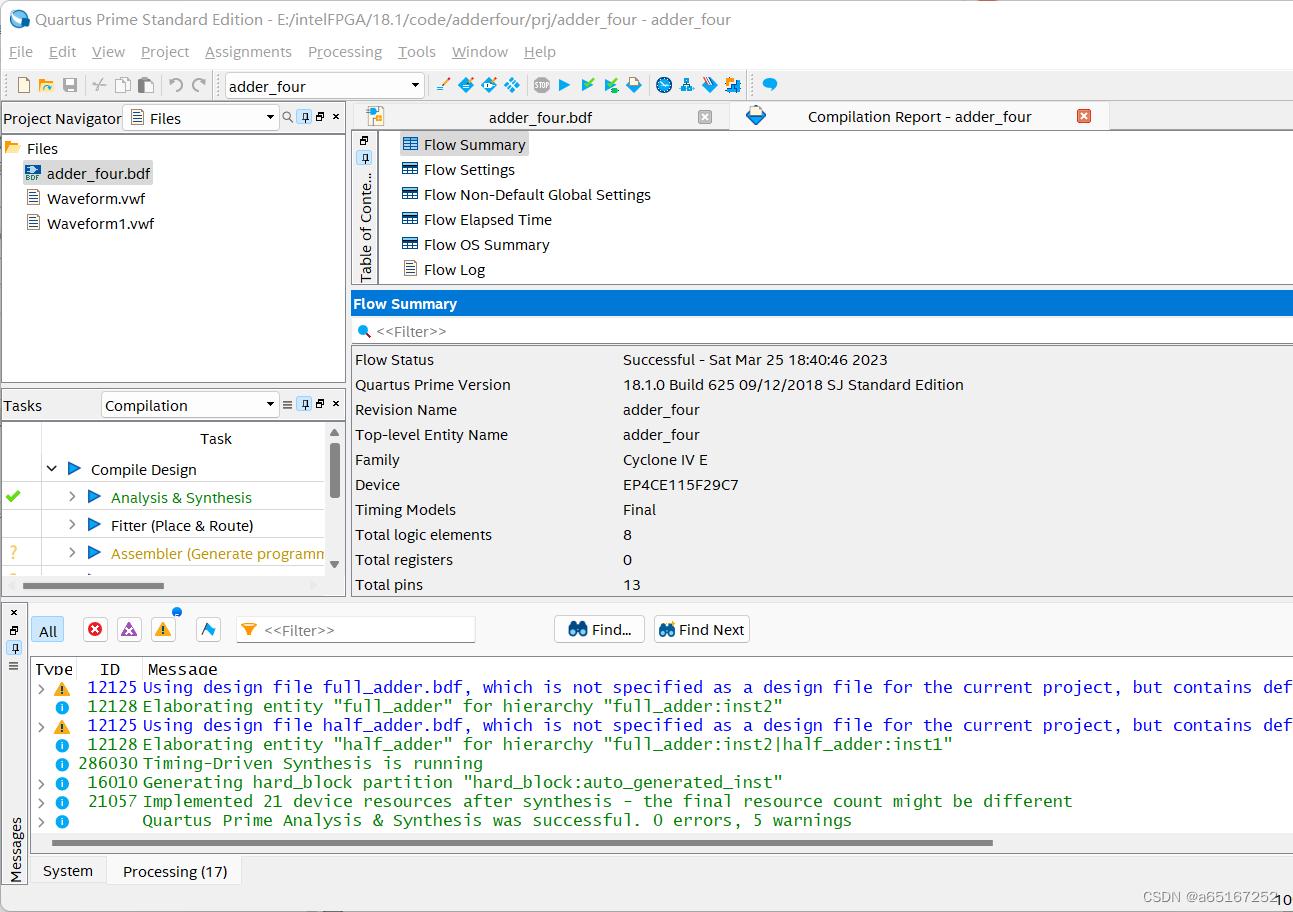Expand the Analysis & Synthesis task
This screenshot has height=912, width=1293.
72,497
